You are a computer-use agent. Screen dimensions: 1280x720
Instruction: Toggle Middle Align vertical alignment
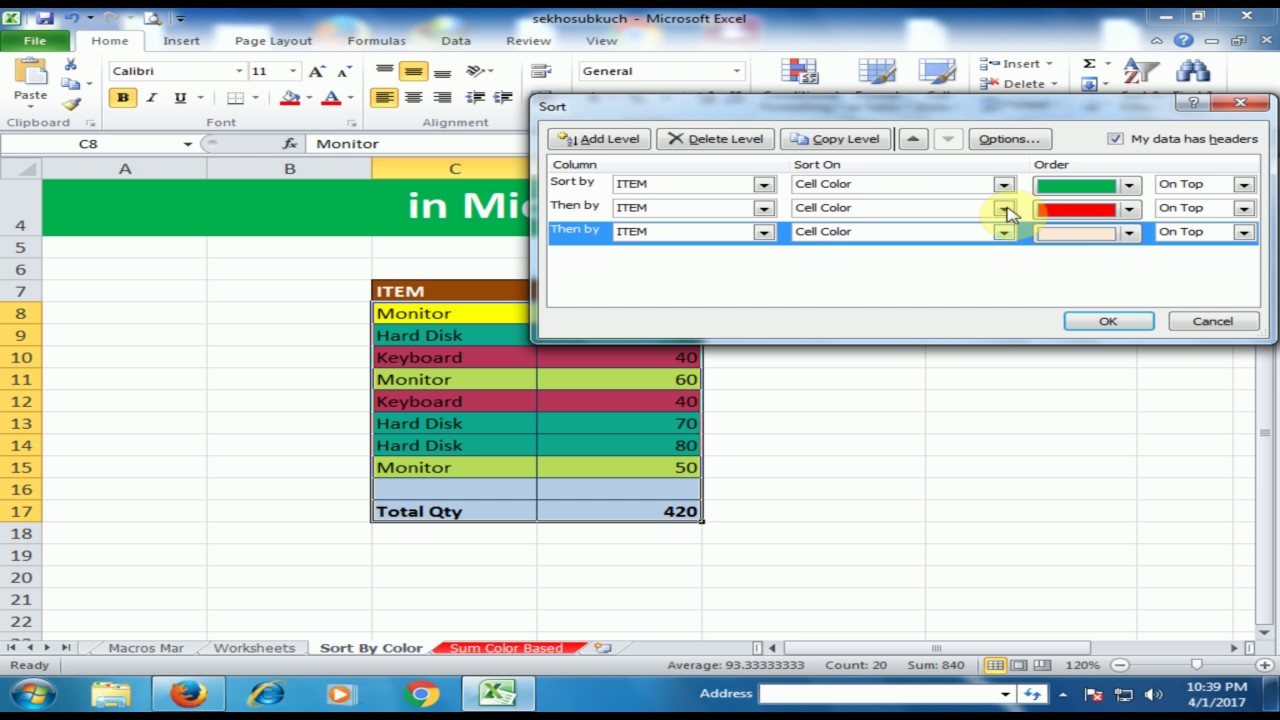point(413,71)
